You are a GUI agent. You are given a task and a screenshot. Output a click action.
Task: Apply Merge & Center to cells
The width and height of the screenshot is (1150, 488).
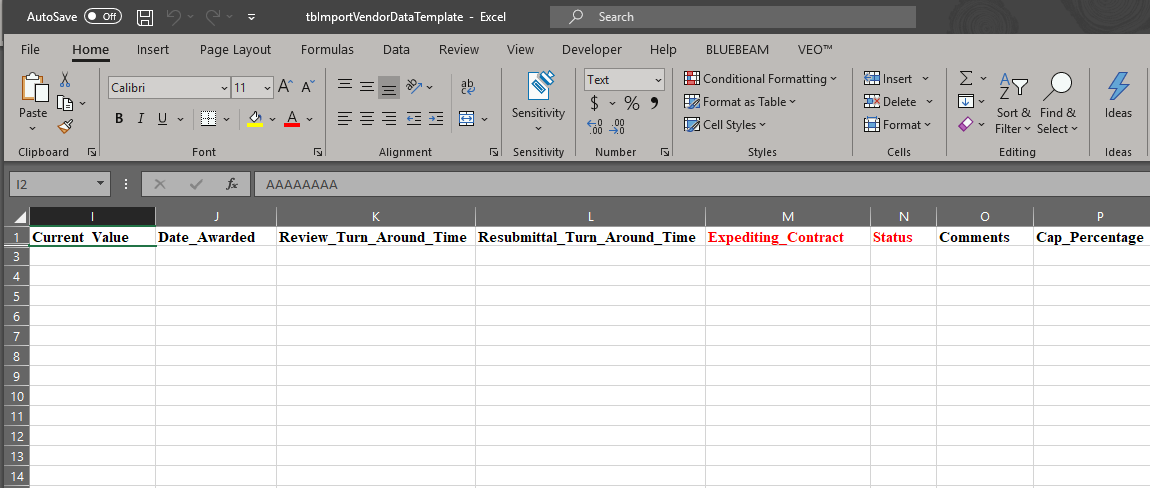pos(466,119)
